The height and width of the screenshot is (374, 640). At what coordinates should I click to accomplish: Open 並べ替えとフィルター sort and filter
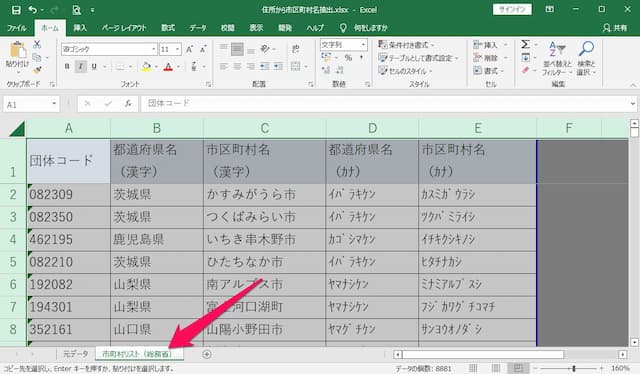[557, 58]
